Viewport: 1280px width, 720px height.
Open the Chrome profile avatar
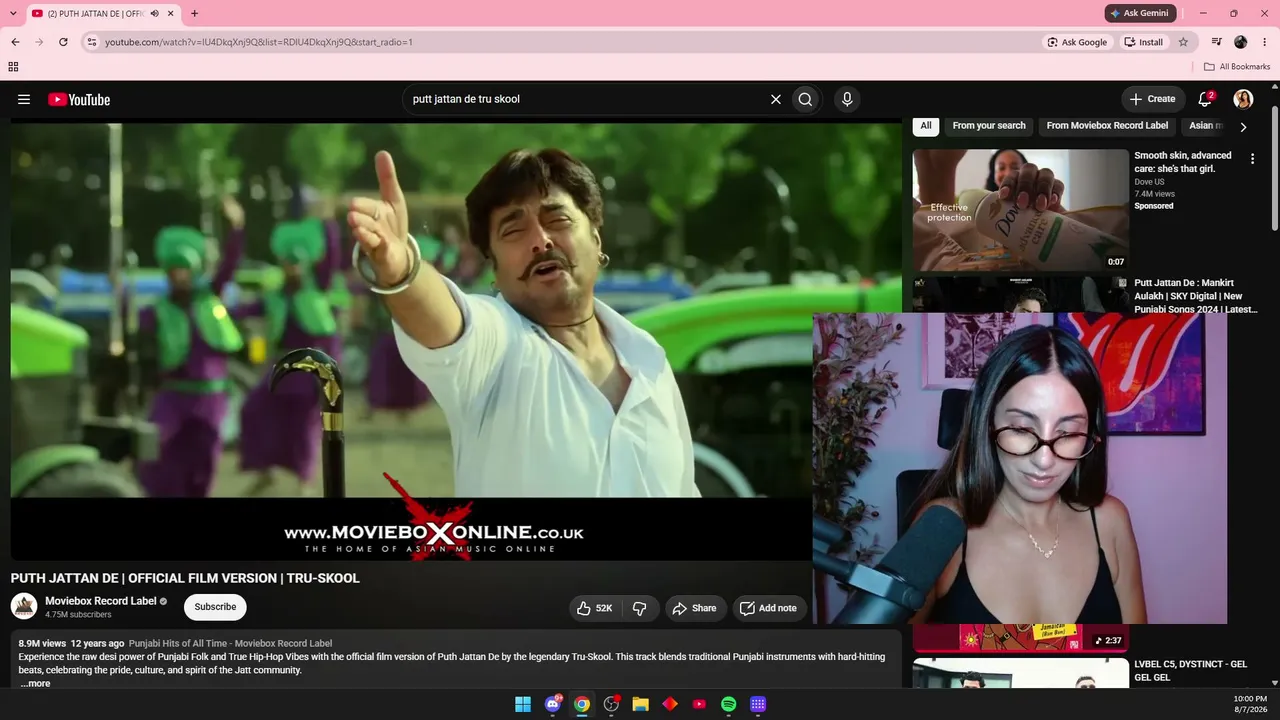[1241, 42]
